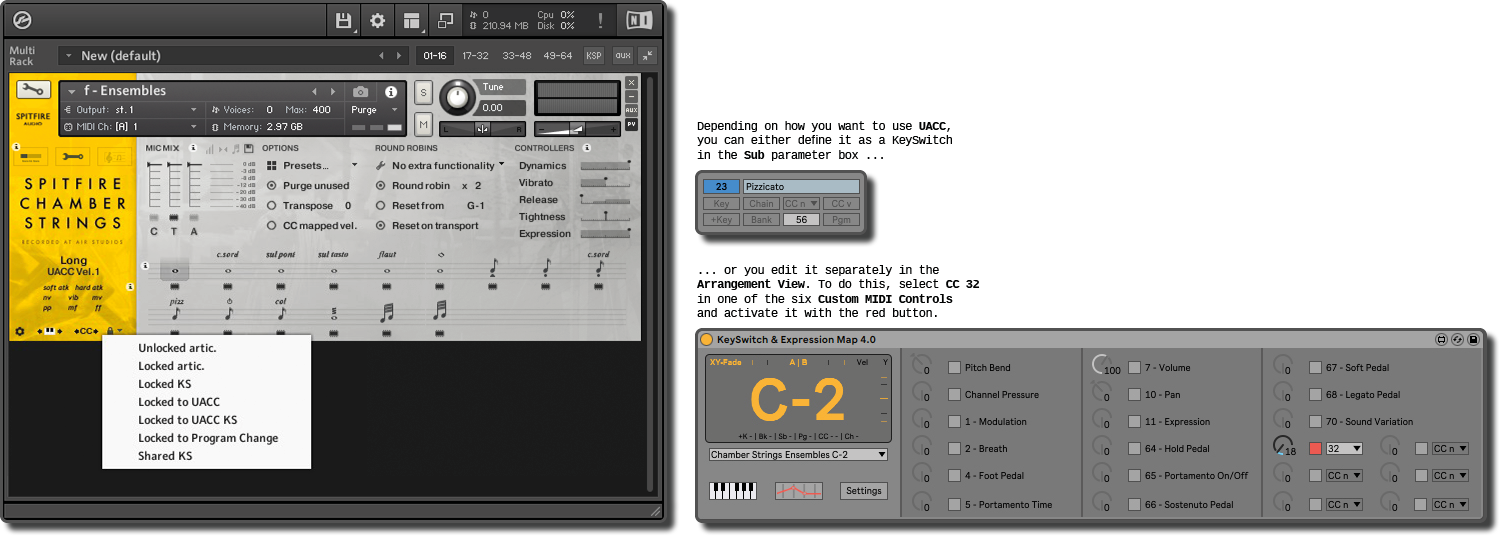Image resolution: width=1500 pixels, height=536 pixels.
Task: Open the Purge dropdown
Action: tap(375, 110)
